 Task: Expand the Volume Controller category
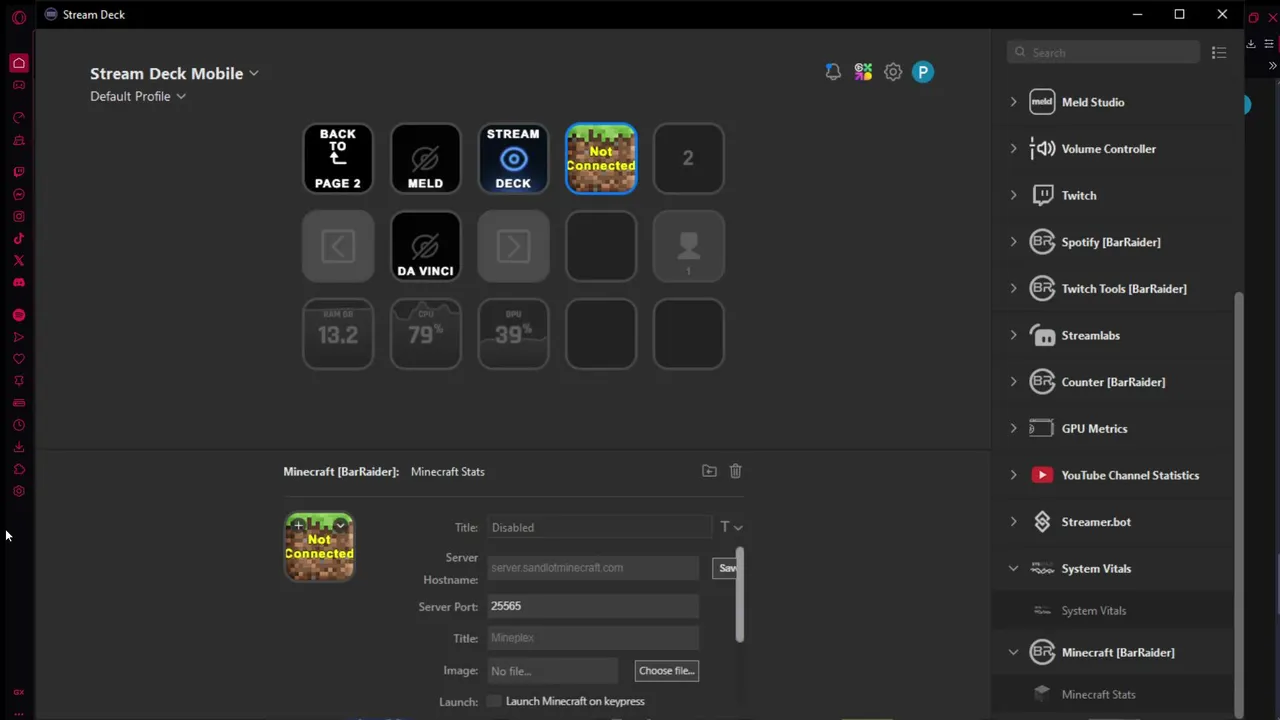coord(1013,149)
